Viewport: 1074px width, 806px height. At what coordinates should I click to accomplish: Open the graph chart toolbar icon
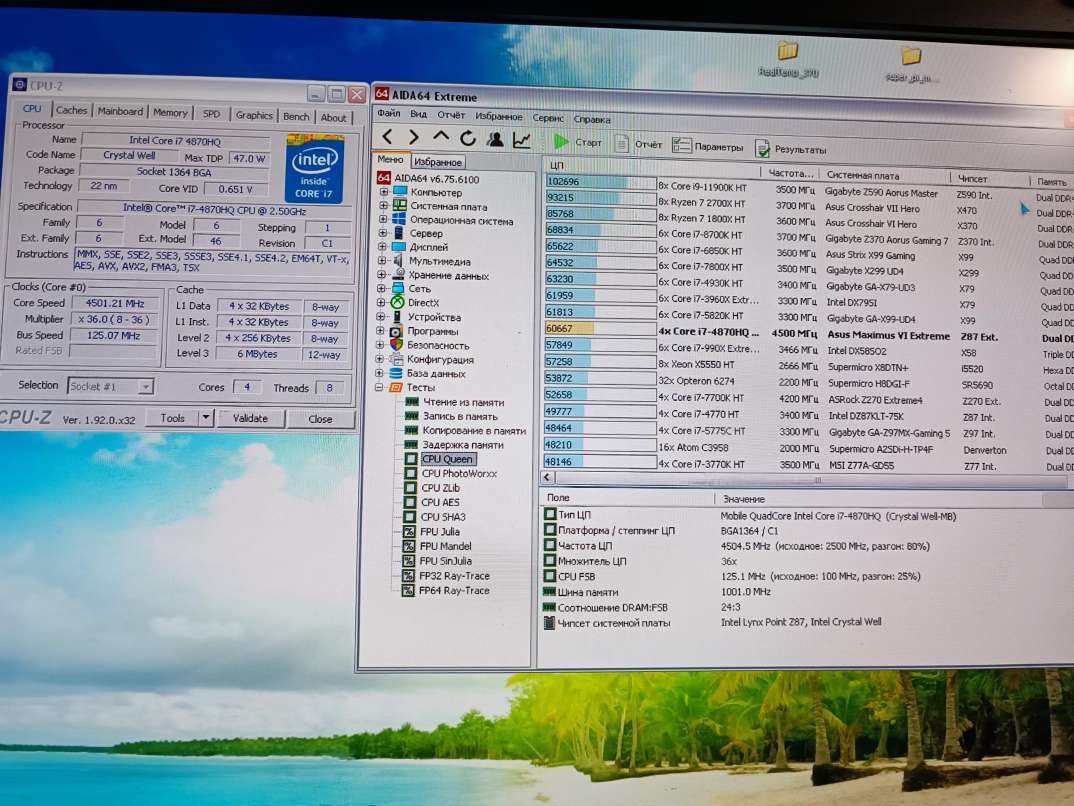coord(522,140)
